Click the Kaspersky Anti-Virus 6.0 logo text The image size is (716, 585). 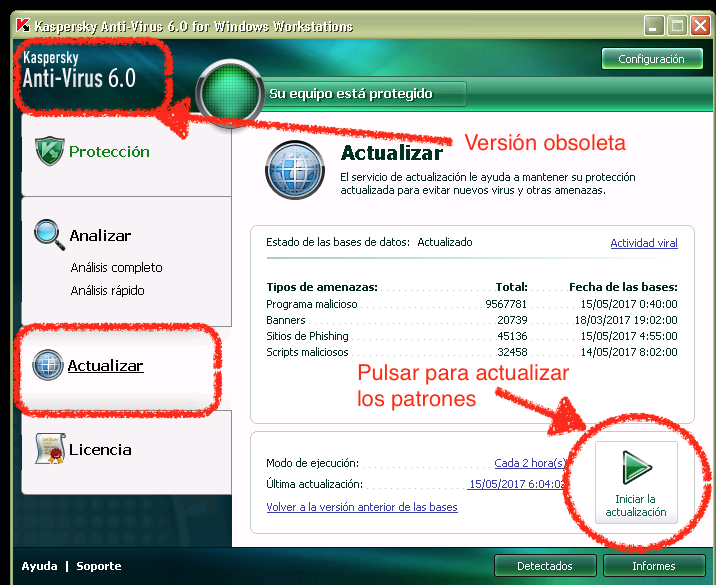79,70
